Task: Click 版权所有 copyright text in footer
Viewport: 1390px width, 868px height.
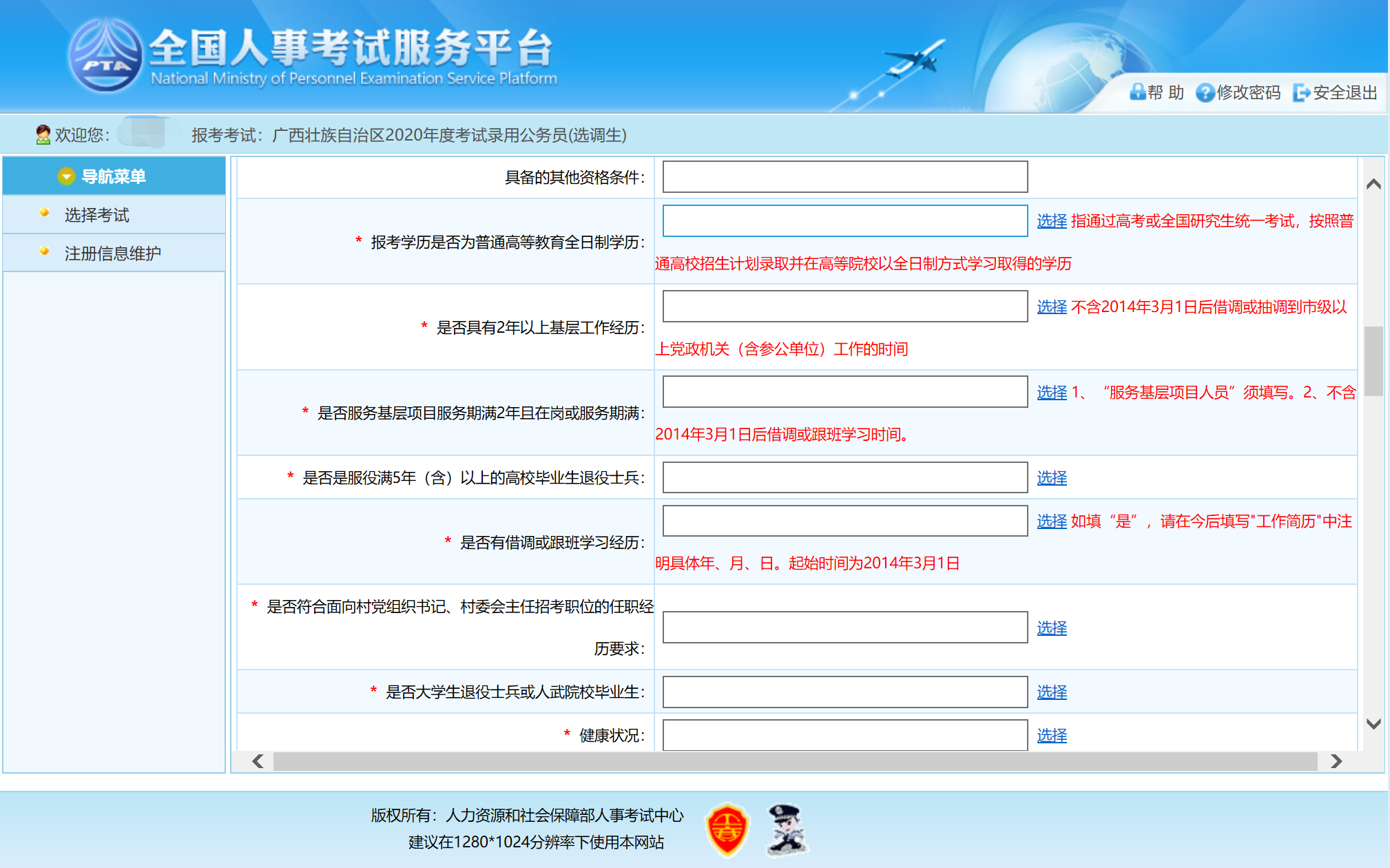Action: [527, 816]
